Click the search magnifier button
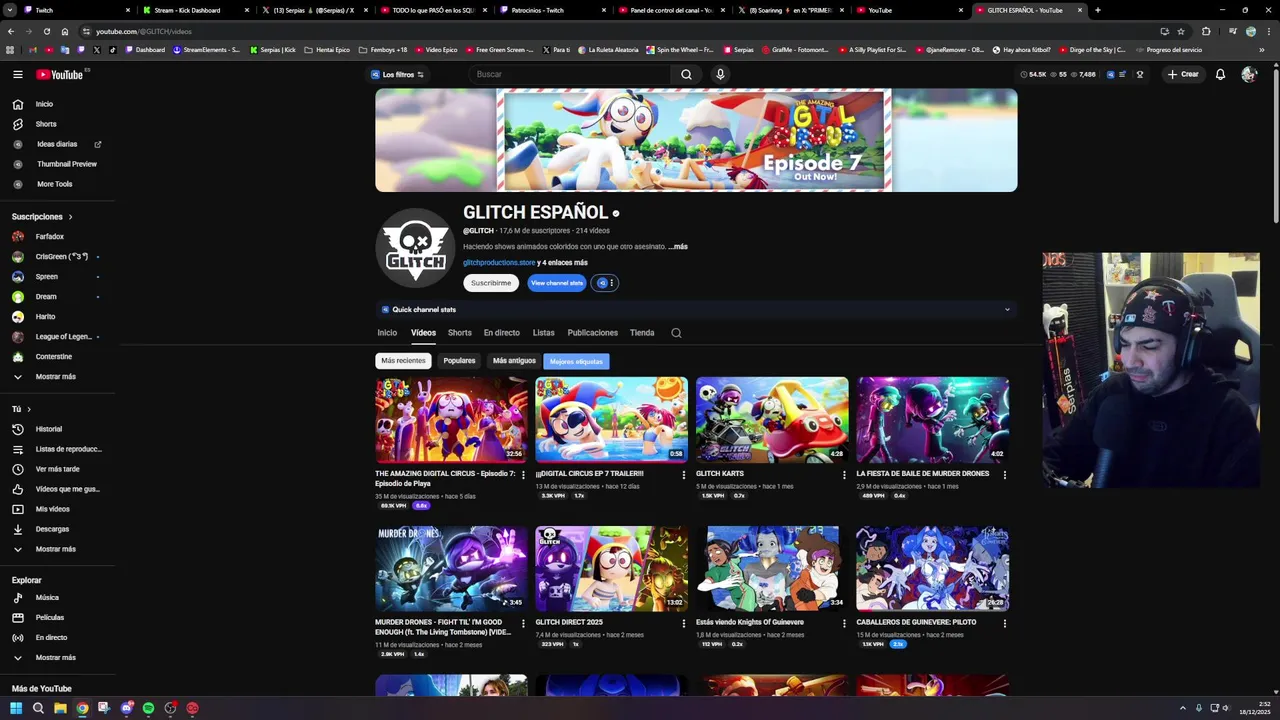 pyautogui.click(x=686, y=74)
